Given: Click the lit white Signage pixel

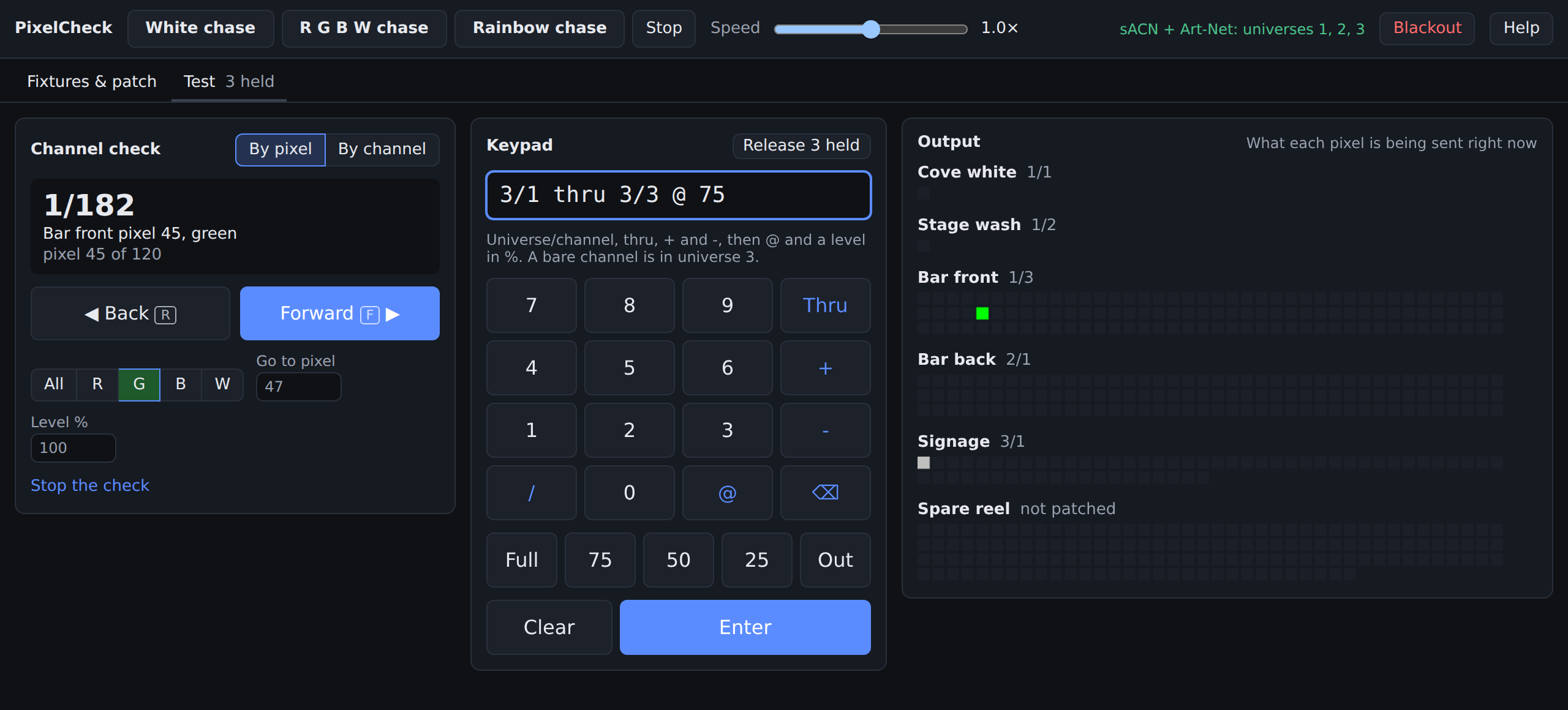Looking at the screenshot, I should click(924, 463).
